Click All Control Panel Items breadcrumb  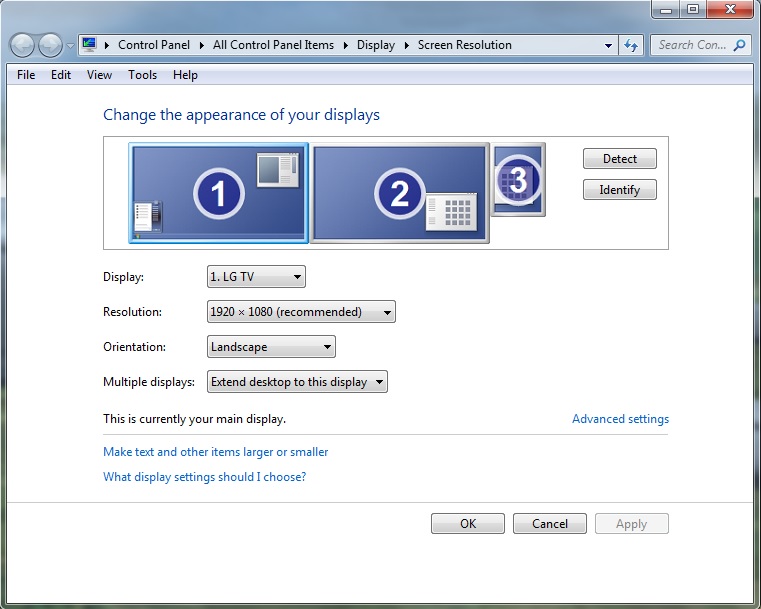pyautogui.click(x=273, y=45)
